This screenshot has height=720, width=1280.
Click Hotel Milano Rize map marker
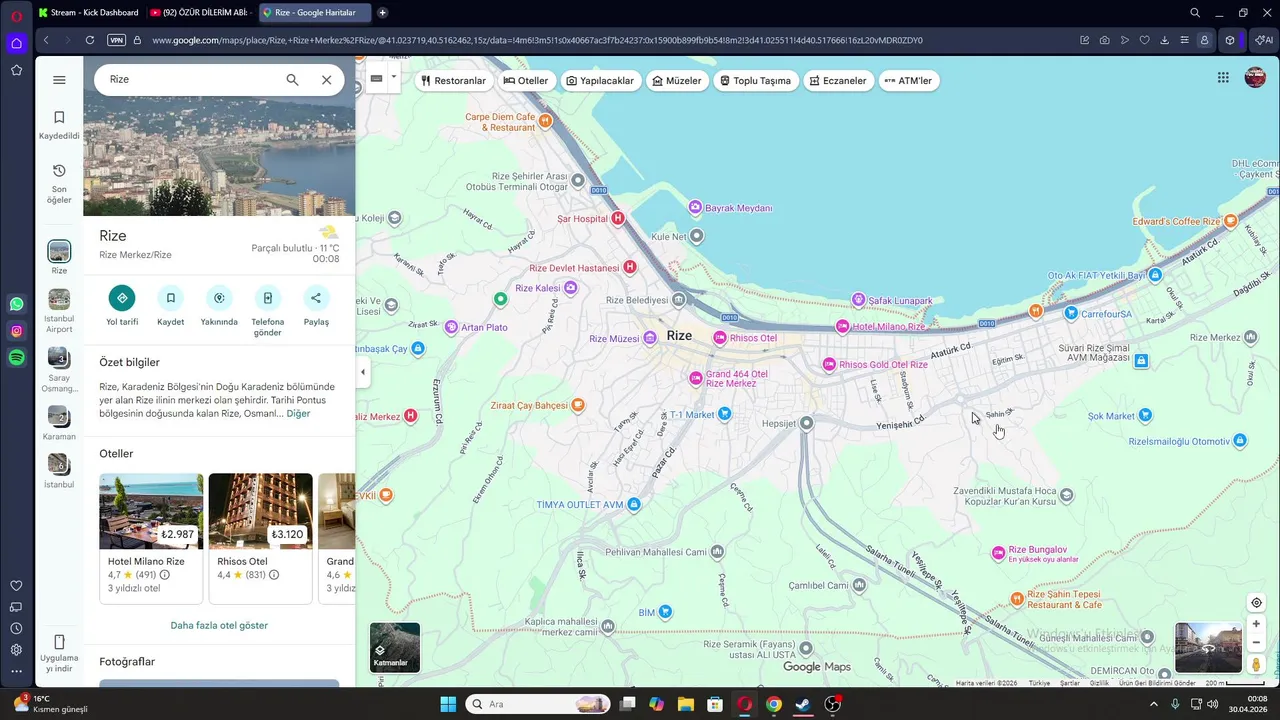tap(842, 327)
